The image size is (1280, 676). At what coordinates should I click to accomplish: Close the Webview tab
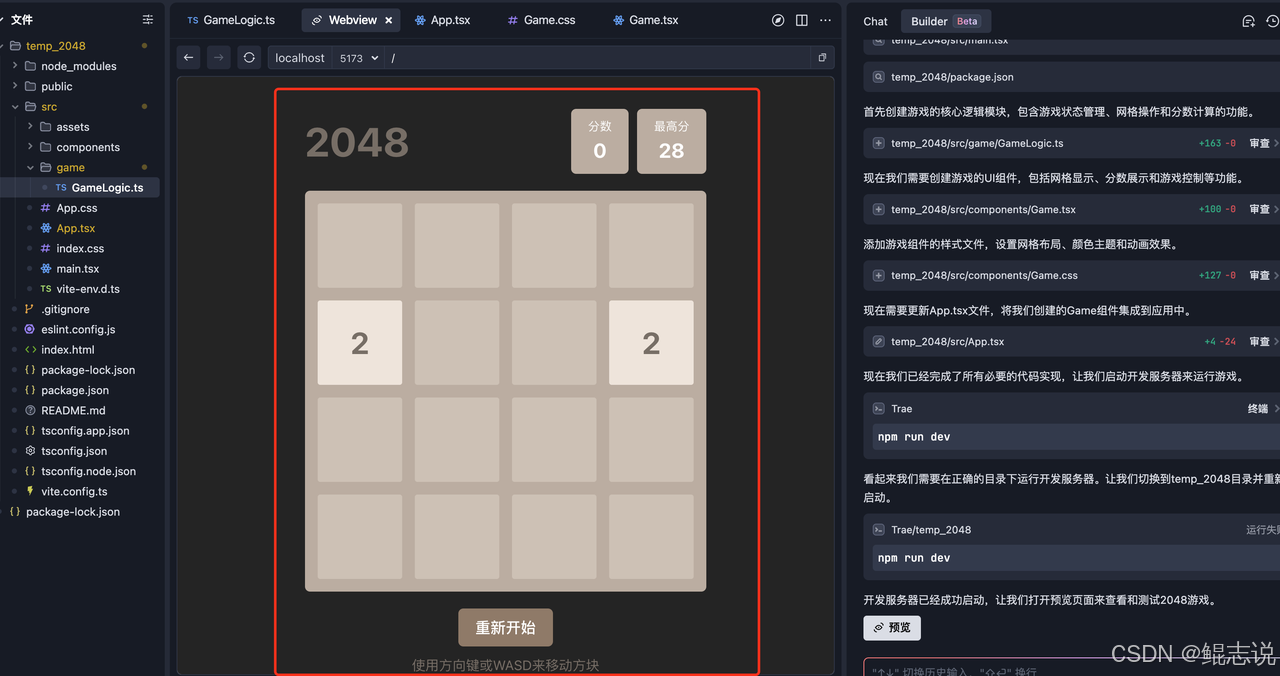point(389,20)
